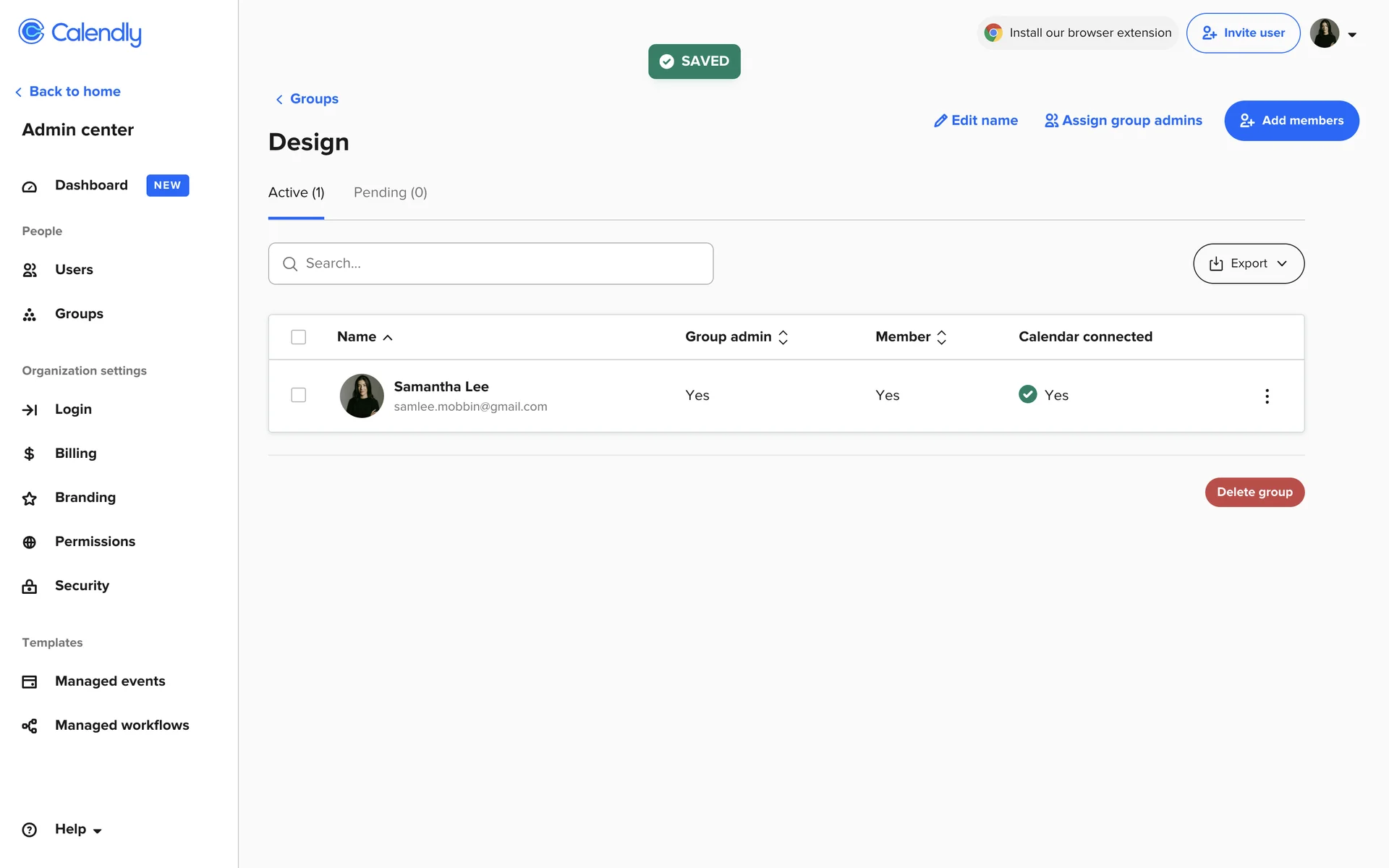Image resolution: width=1389 pixels, height=868 pixels.
Task: Tick the checkbox for Samantha Lee row
Action: pos(298,395)
